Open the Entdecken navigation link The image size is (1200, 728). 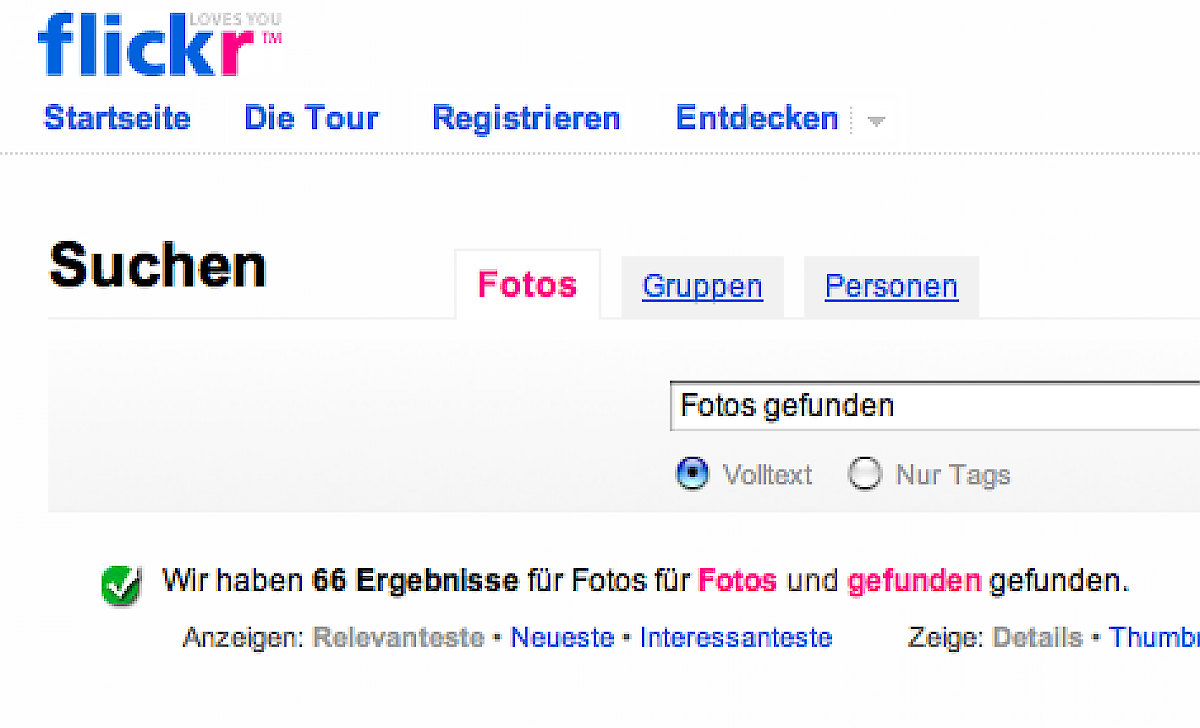click(757, 118)
